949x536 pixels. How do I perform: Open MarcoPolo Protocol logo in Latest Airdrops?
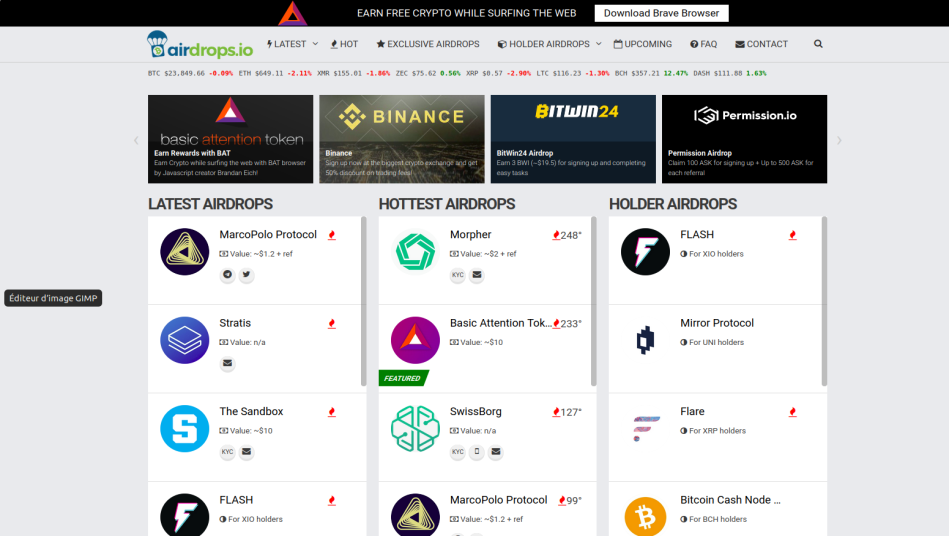pyautogui.click(x=185, y=252)
